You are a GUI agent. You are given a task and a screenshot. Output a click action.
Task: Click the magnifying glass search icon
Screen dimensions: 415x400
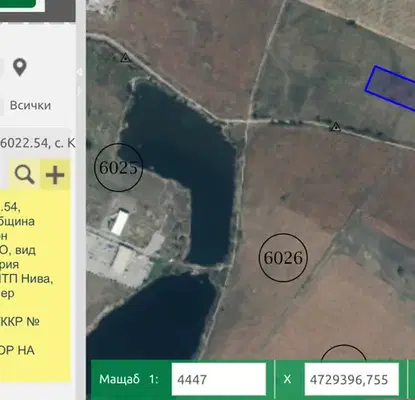[25, 175]
